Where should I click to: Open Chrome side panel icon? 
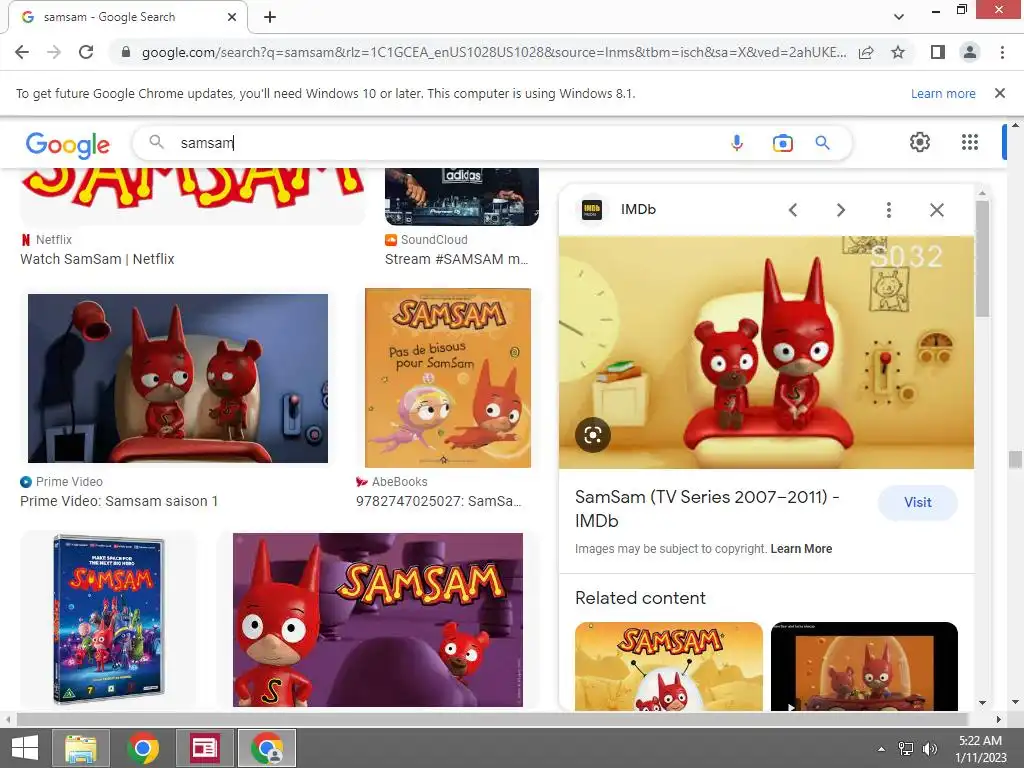coord(938,52)
